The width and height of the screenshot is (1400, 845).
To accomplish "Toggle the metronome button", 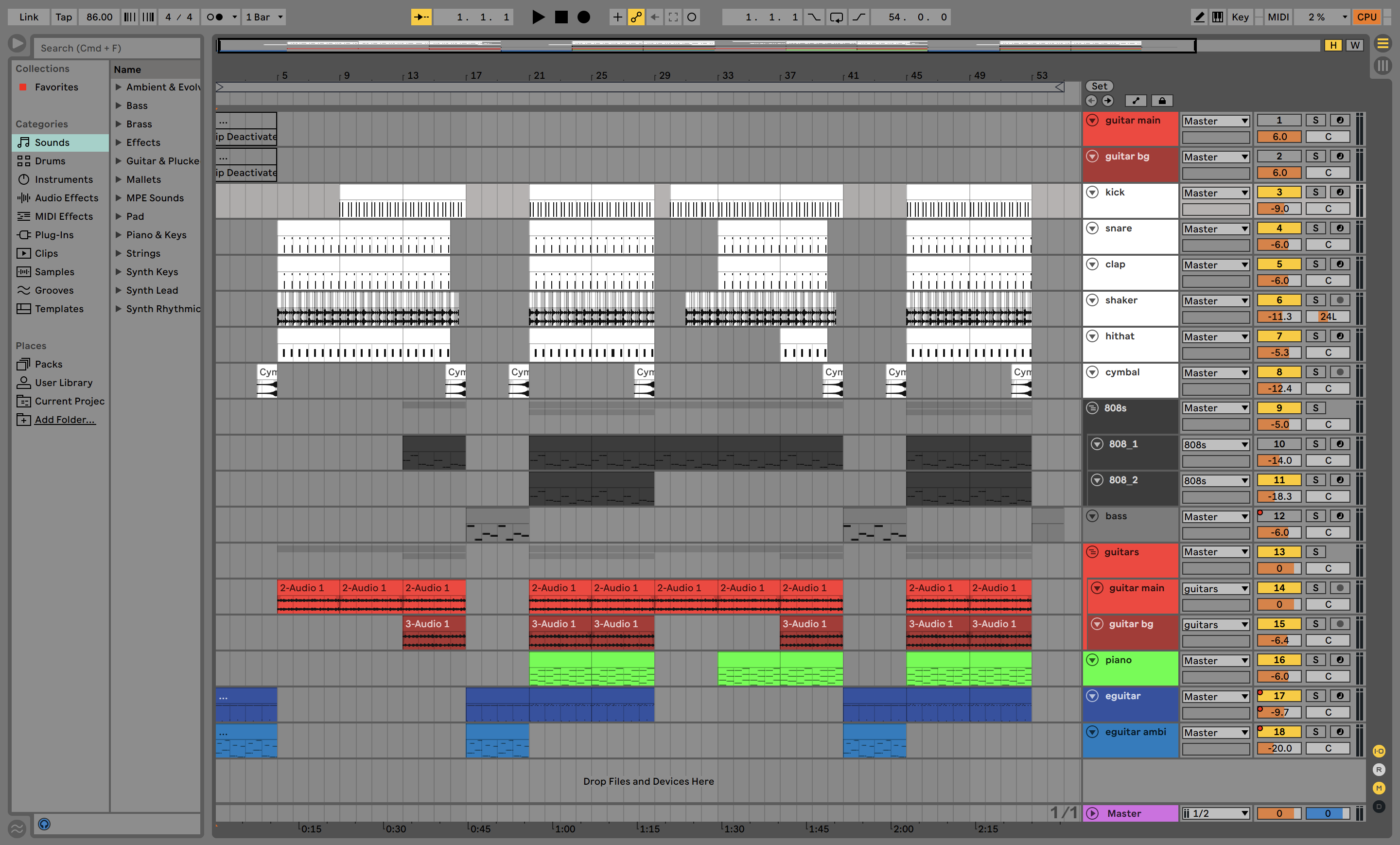I will [x=215, y=17].
